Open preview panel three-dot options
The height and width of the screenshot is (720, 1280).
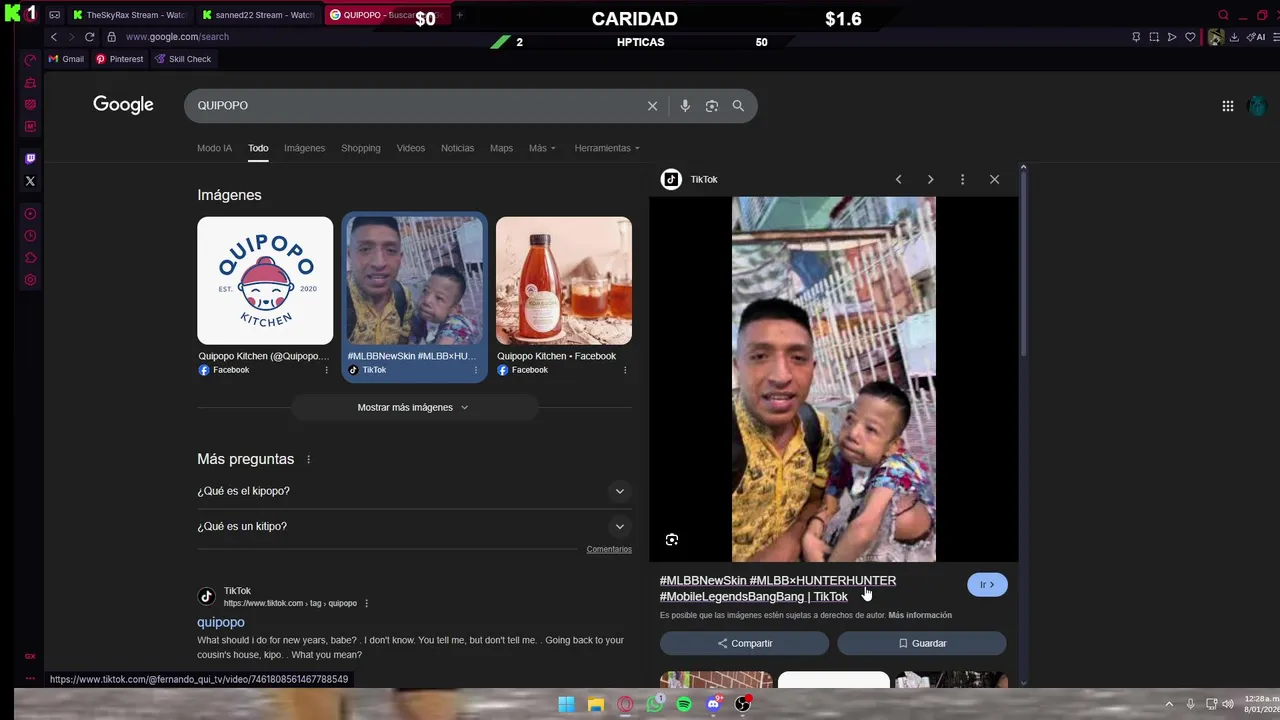coord(962,179)
